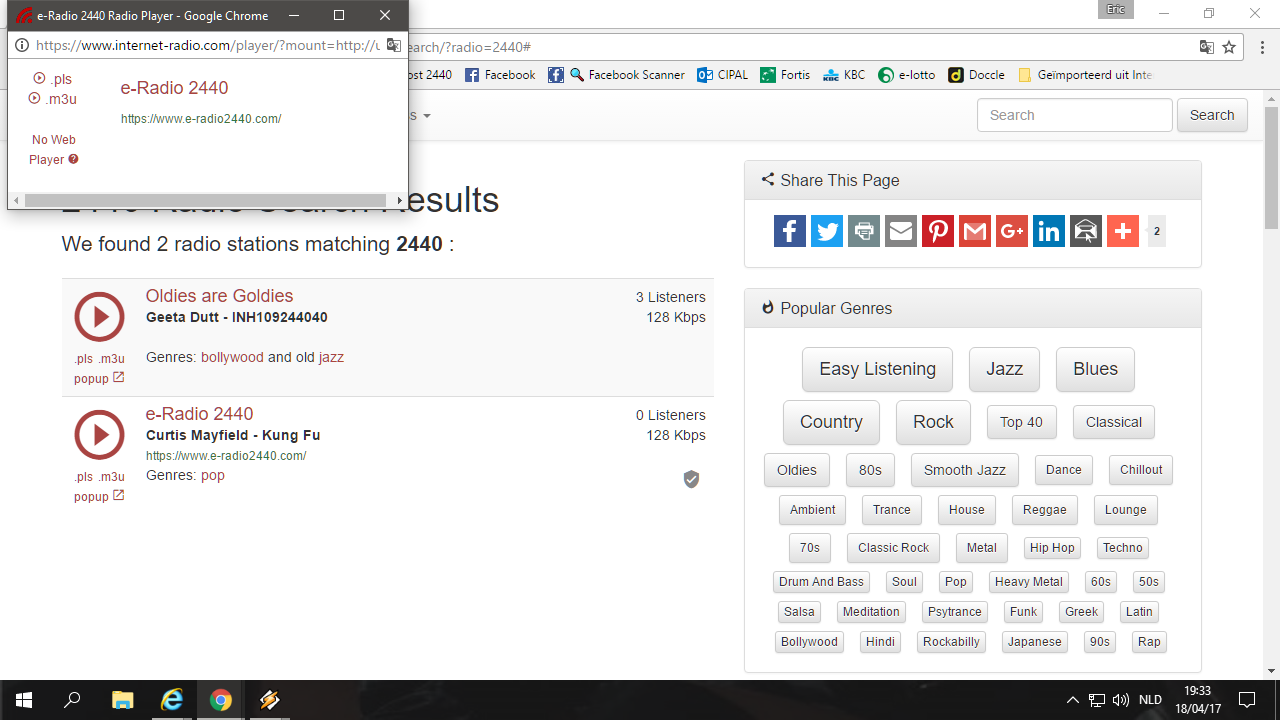Viewport: 1280px width, 720px height.
Task: Share page via Twitter icon
Action: tap(826, 231)
